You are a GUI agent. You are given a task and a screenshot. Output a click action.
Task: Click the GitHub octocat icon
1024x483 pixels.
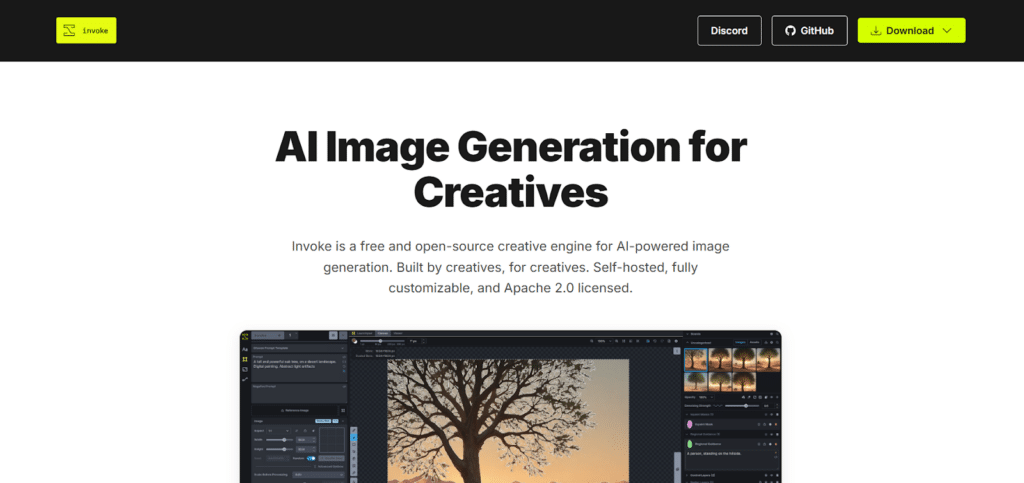(790, 30)
